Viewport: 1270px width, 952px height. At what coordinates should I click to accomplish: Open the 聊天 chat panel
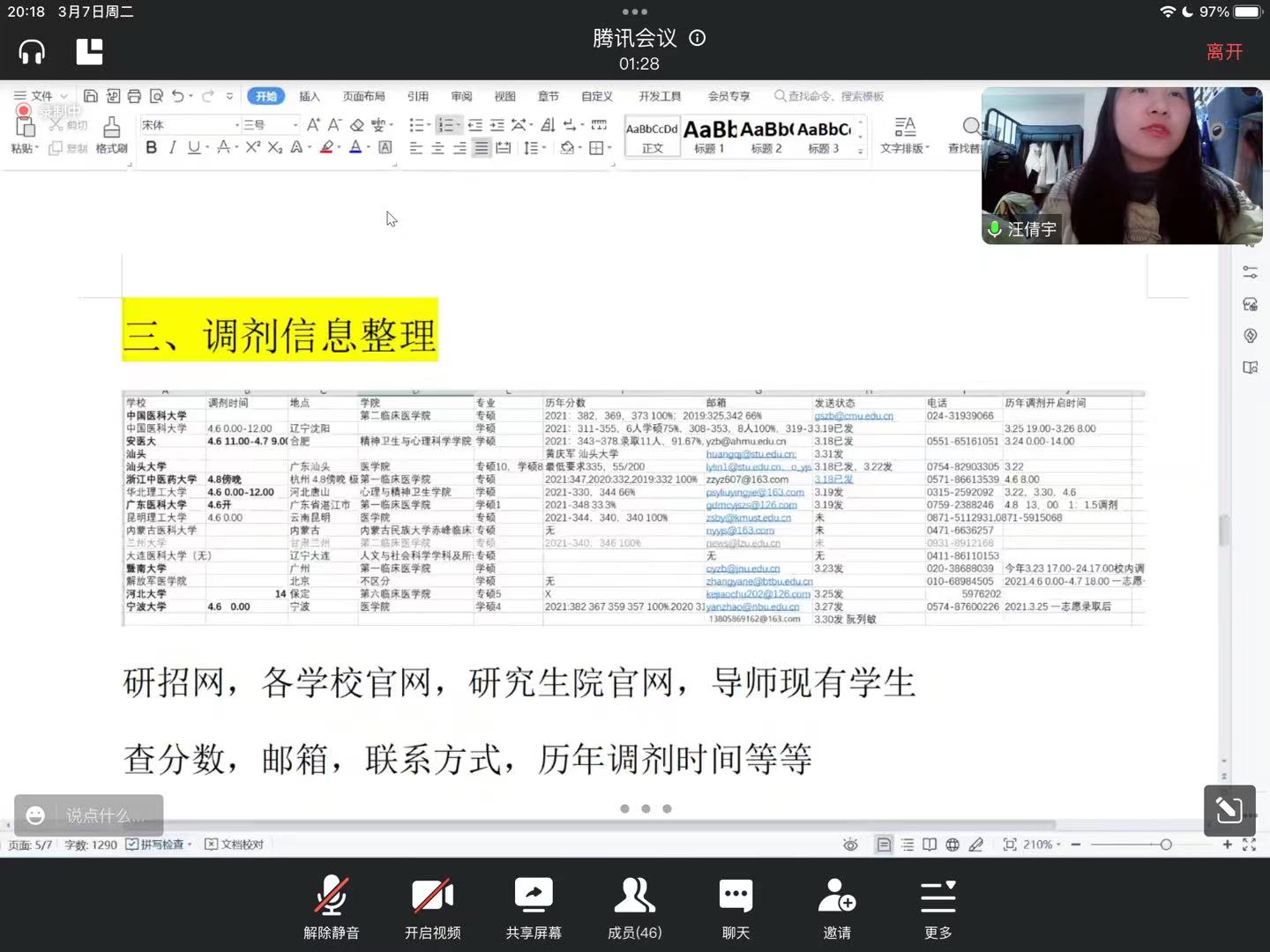[x=736, y=906]
